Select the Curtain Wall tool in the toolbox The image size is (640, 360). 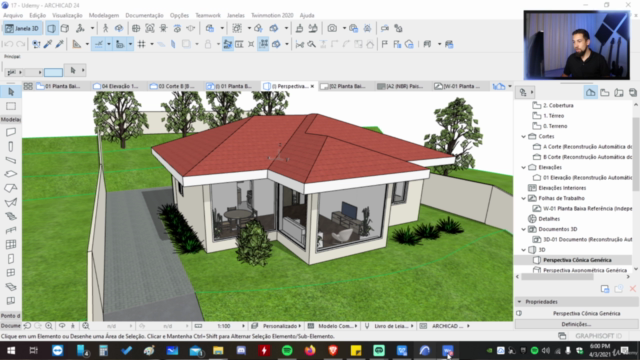[x=11, y=244]
